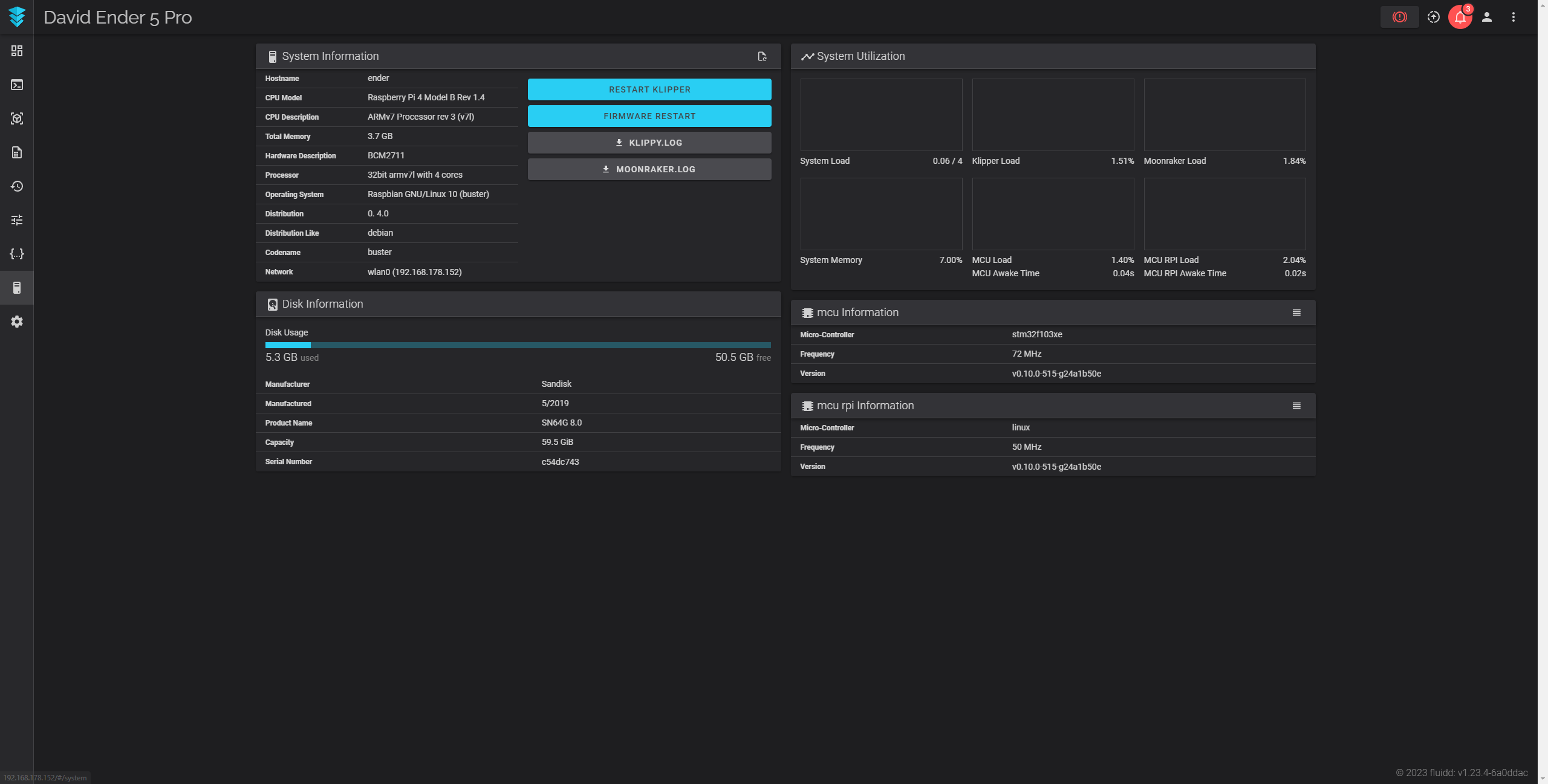Click the System Load chart
1548x784 pixels.
[x=881, y=115]
